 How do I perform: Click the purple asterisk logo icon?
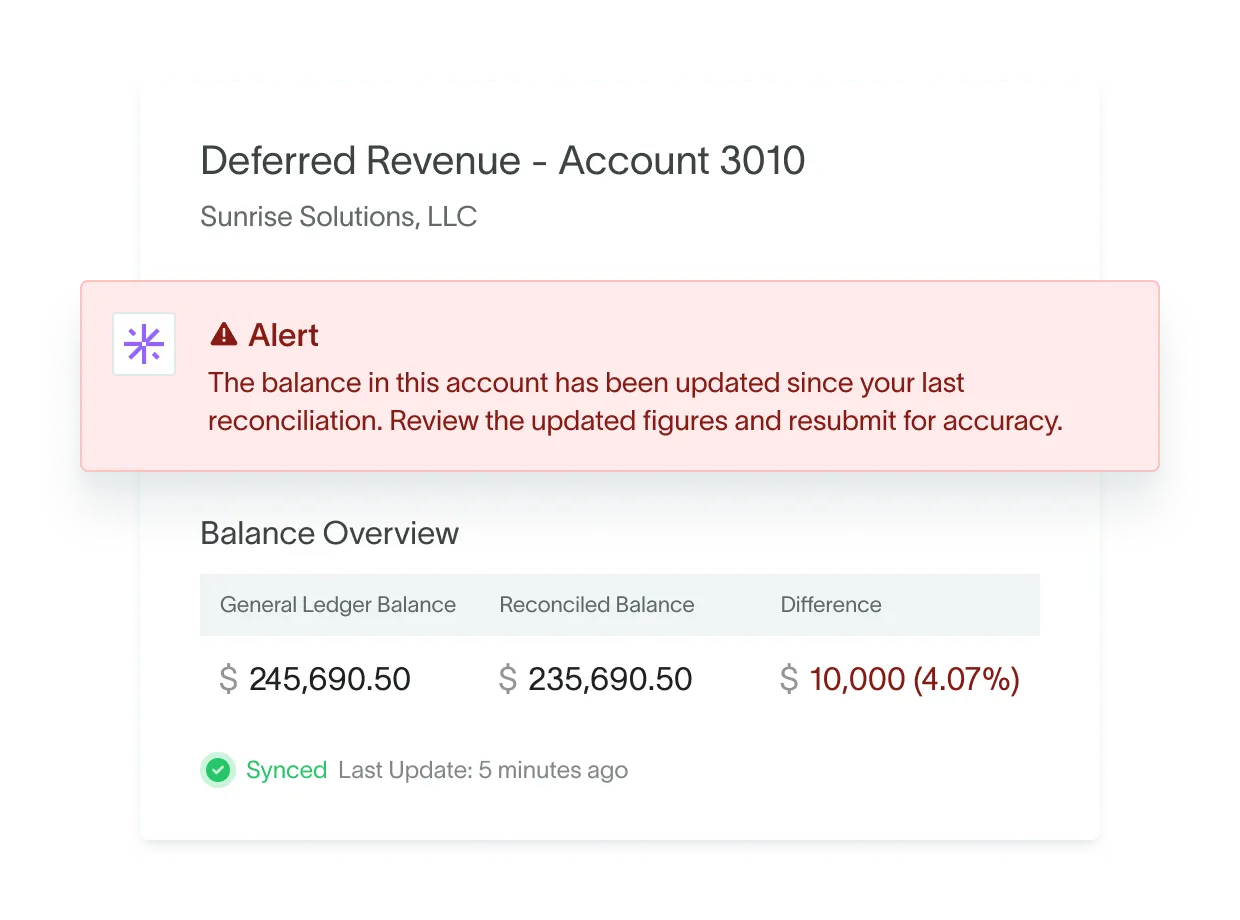click(x=144, y=343)
